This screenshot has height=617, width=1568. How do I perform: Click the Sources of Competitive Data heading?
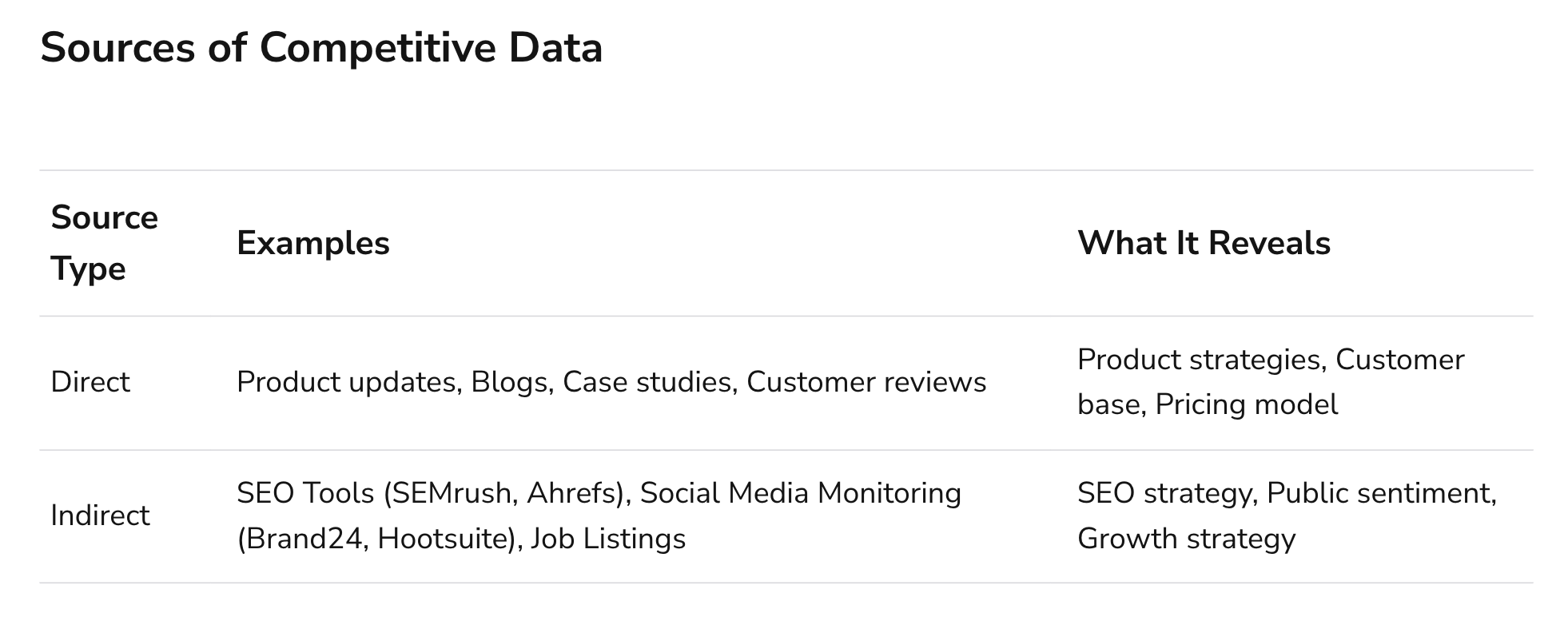[x=321, y=48]
